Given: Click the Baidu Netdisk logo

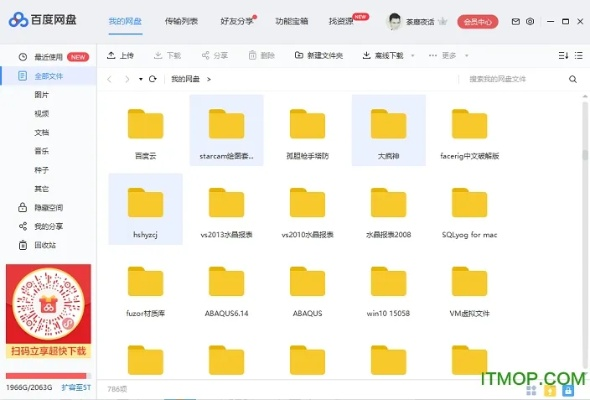Looking at the screenshot, I should (x=43, y=20).
